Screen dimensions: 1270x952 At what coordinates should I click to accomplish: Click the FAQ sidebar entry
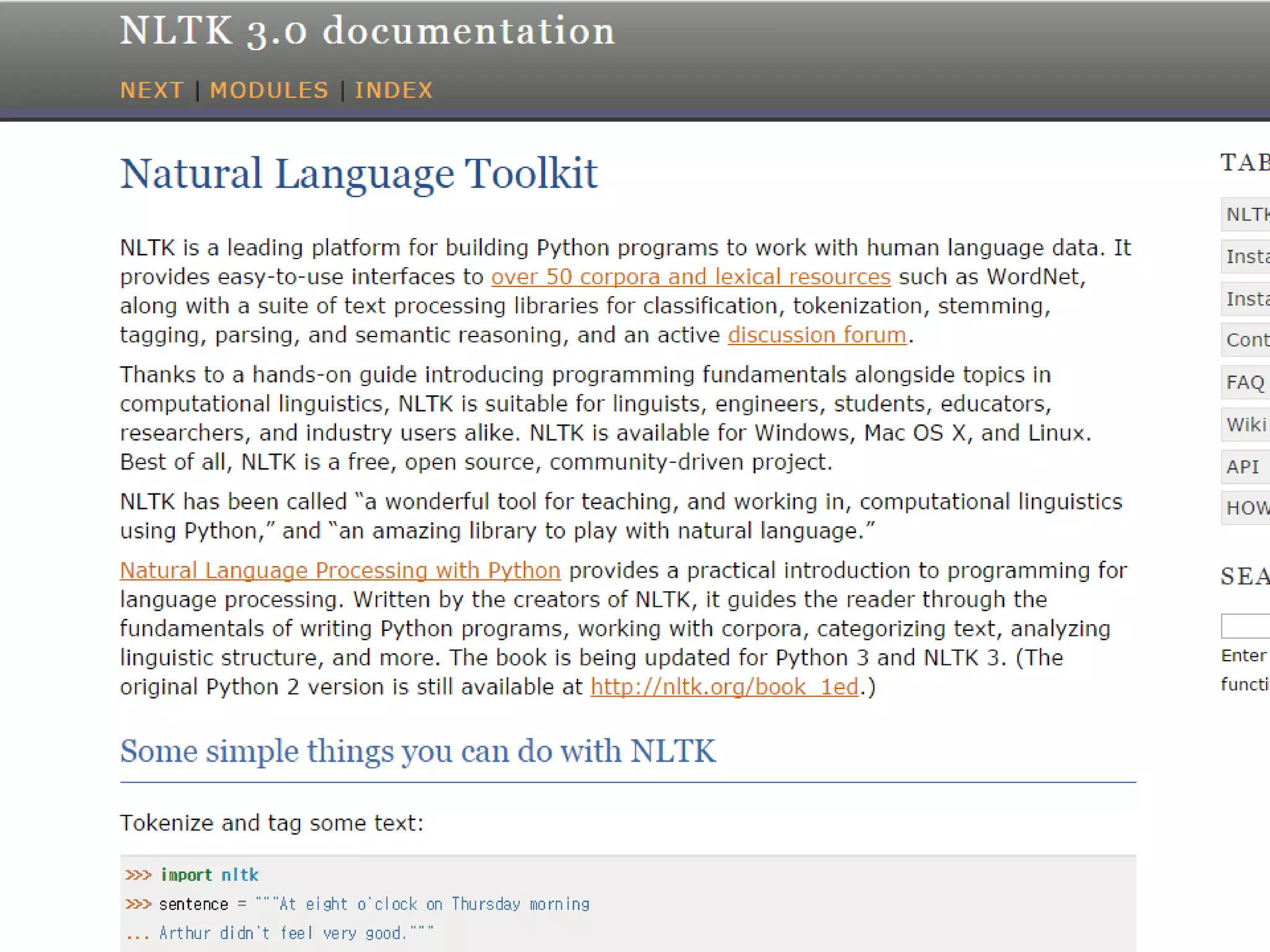click(1245, 382)
